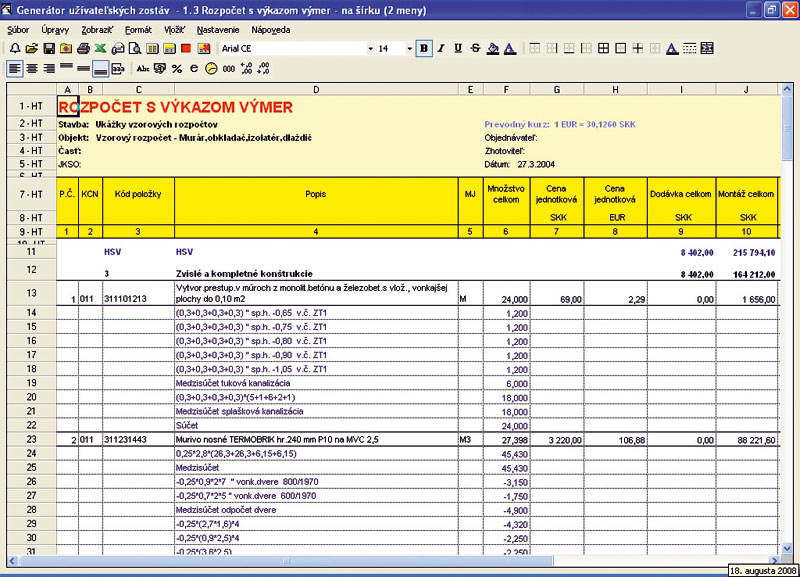Screen dimensions: 800x577
Task: Open the Formát menu
Action: [138, 30]
